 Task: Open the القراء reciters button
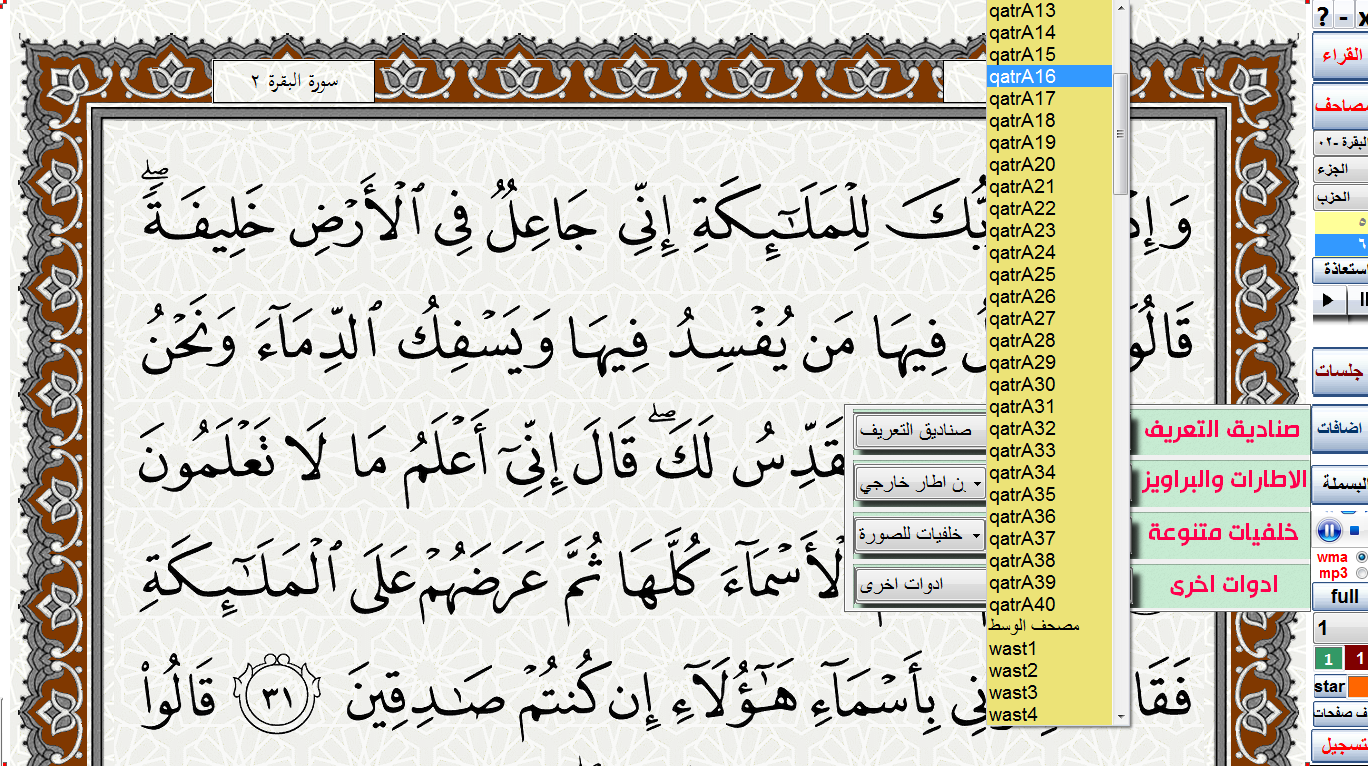pos(1341,56)
